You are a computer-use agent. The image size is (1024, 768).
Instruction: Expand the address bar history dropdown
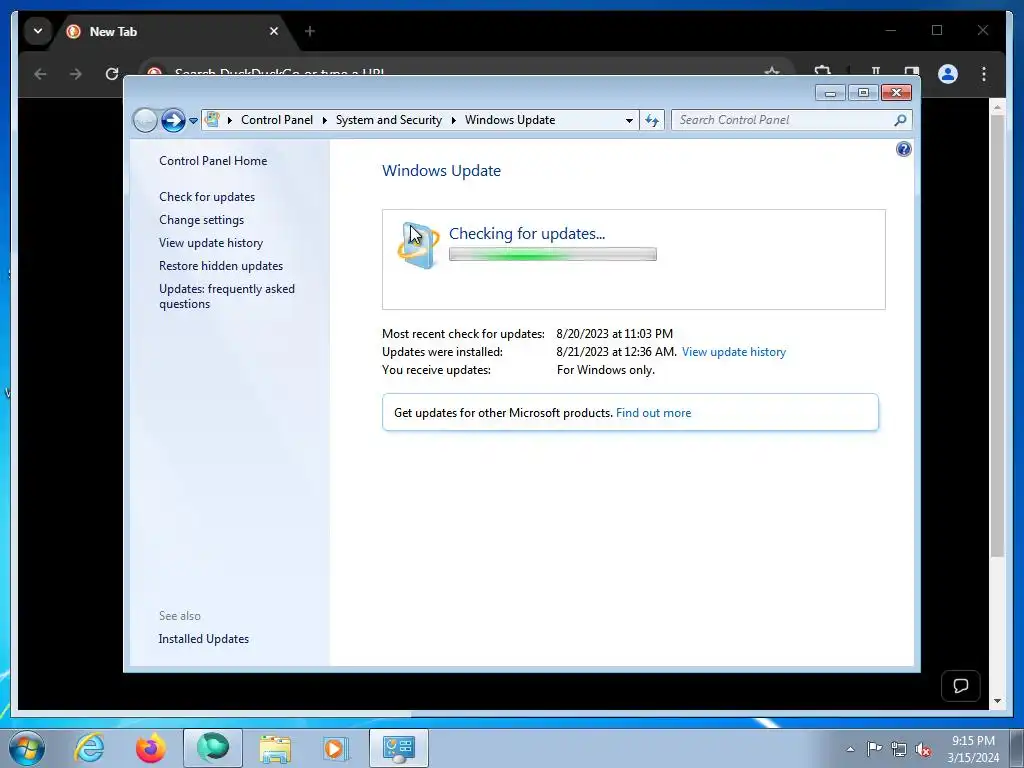click(x=629, y=120)
